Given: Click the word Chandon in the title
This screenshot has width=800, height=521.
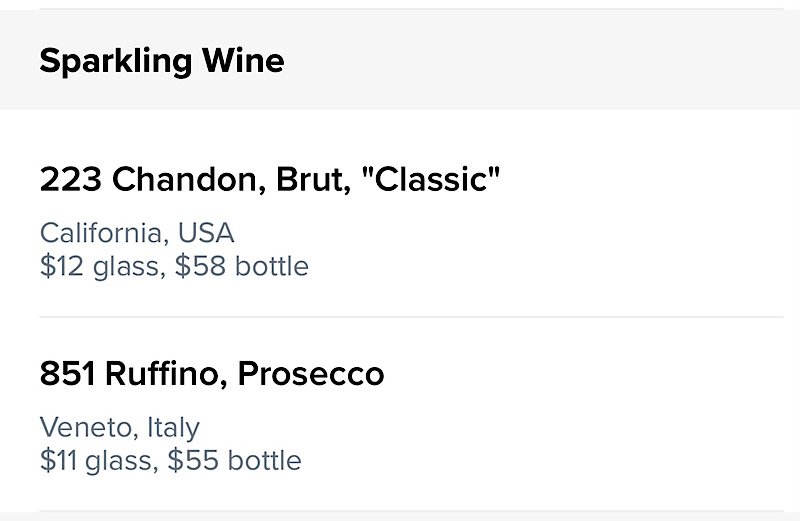Looking at the screenshot, I should click(x=189, y=180).
